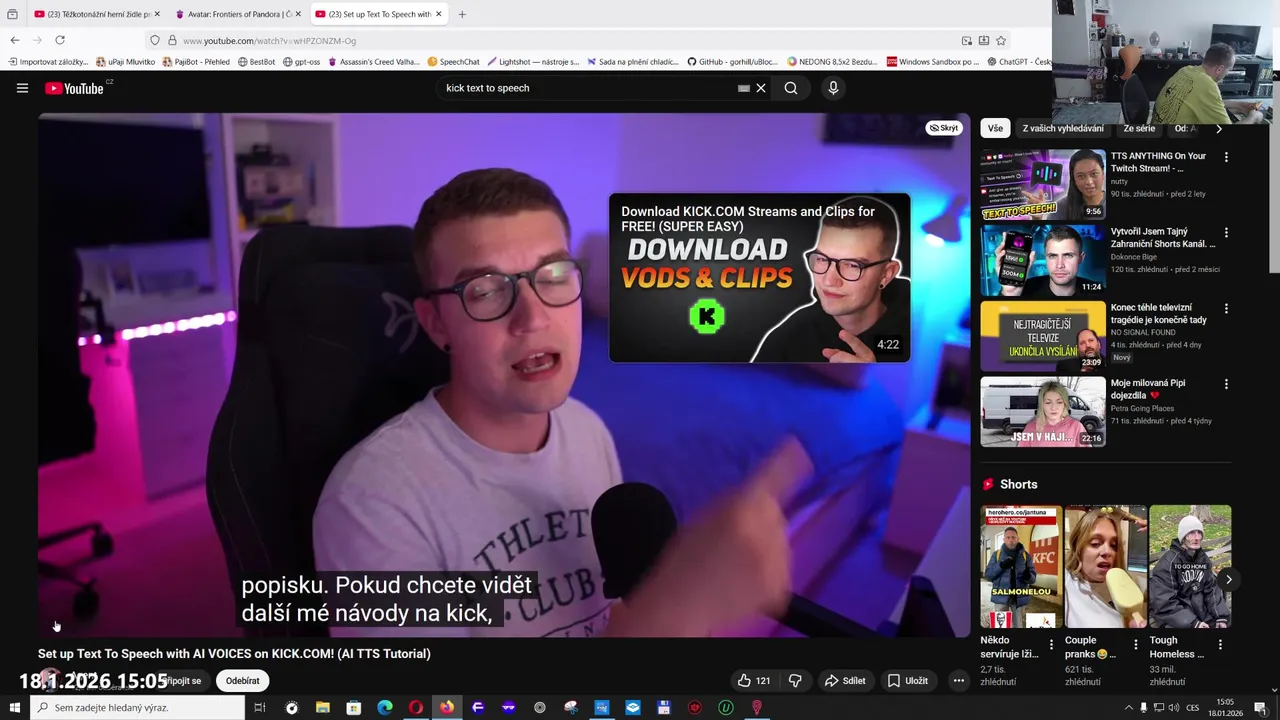Open the YouTube guide hamburger menu
Screen dimensions: 1280x720
pos(22,88)
